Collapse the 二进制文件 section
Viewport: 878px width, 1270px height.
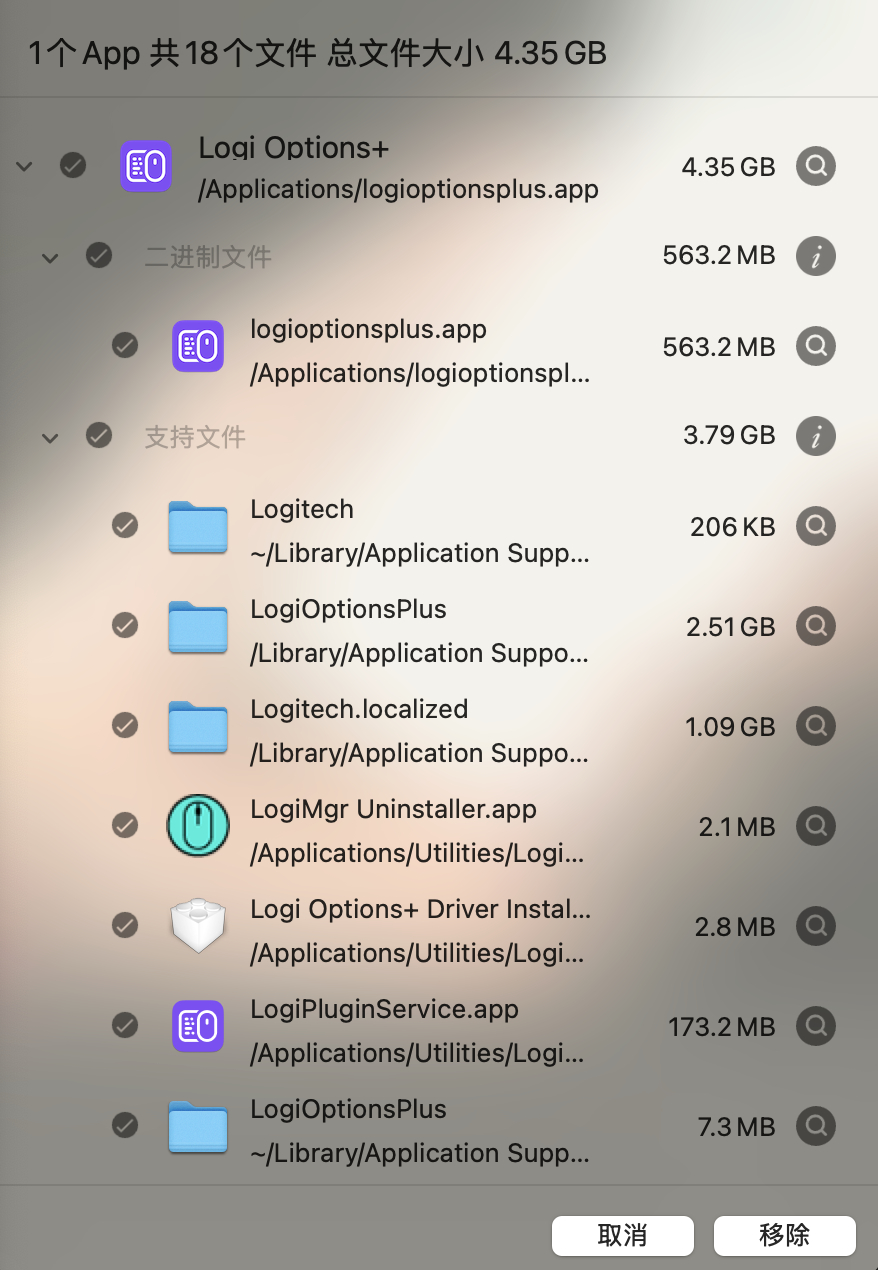point(50,258)
